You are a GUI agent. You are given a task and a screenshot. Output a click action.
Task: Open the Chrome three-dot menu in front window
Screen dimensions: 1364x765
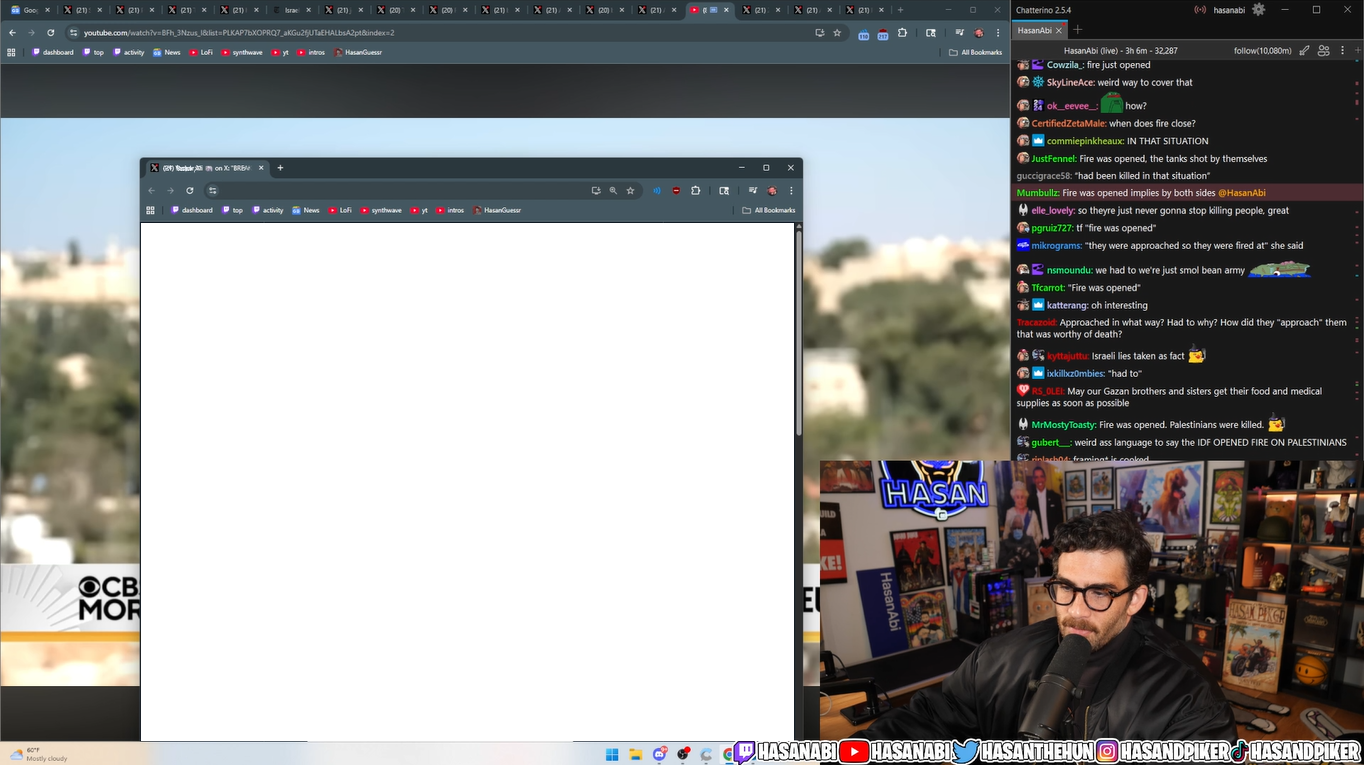pyautogui.click(x=791, y=190)
